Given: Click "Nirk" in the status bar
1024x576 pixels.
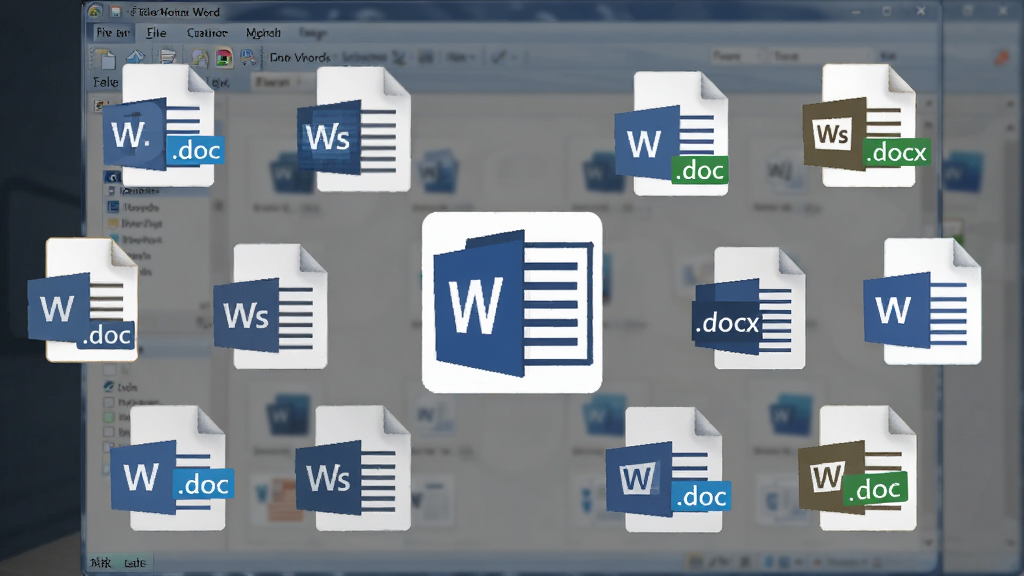Looking at the screenshot, I should (101, 562).
